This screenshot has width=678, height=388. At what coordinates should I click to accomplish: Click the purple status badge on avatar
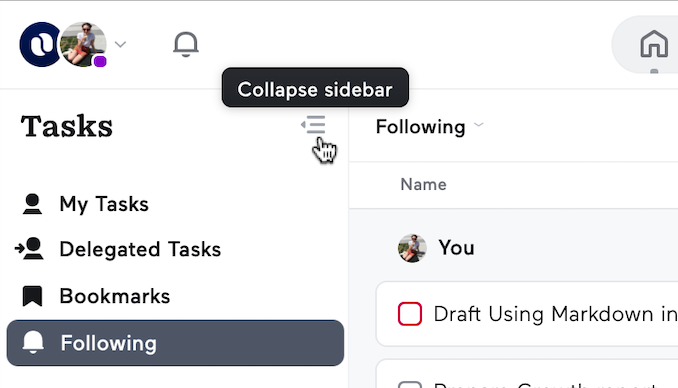pyautogui.click(x=100, y=61)
